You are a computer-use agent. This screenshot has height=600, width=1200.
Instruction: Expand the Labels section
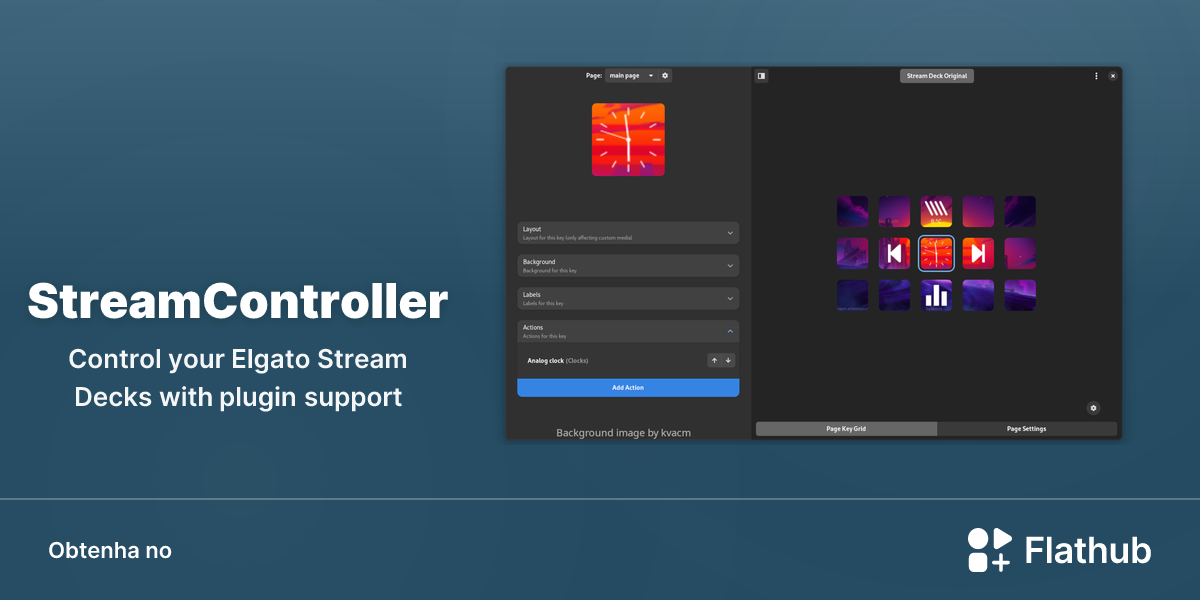coord(628,298)
